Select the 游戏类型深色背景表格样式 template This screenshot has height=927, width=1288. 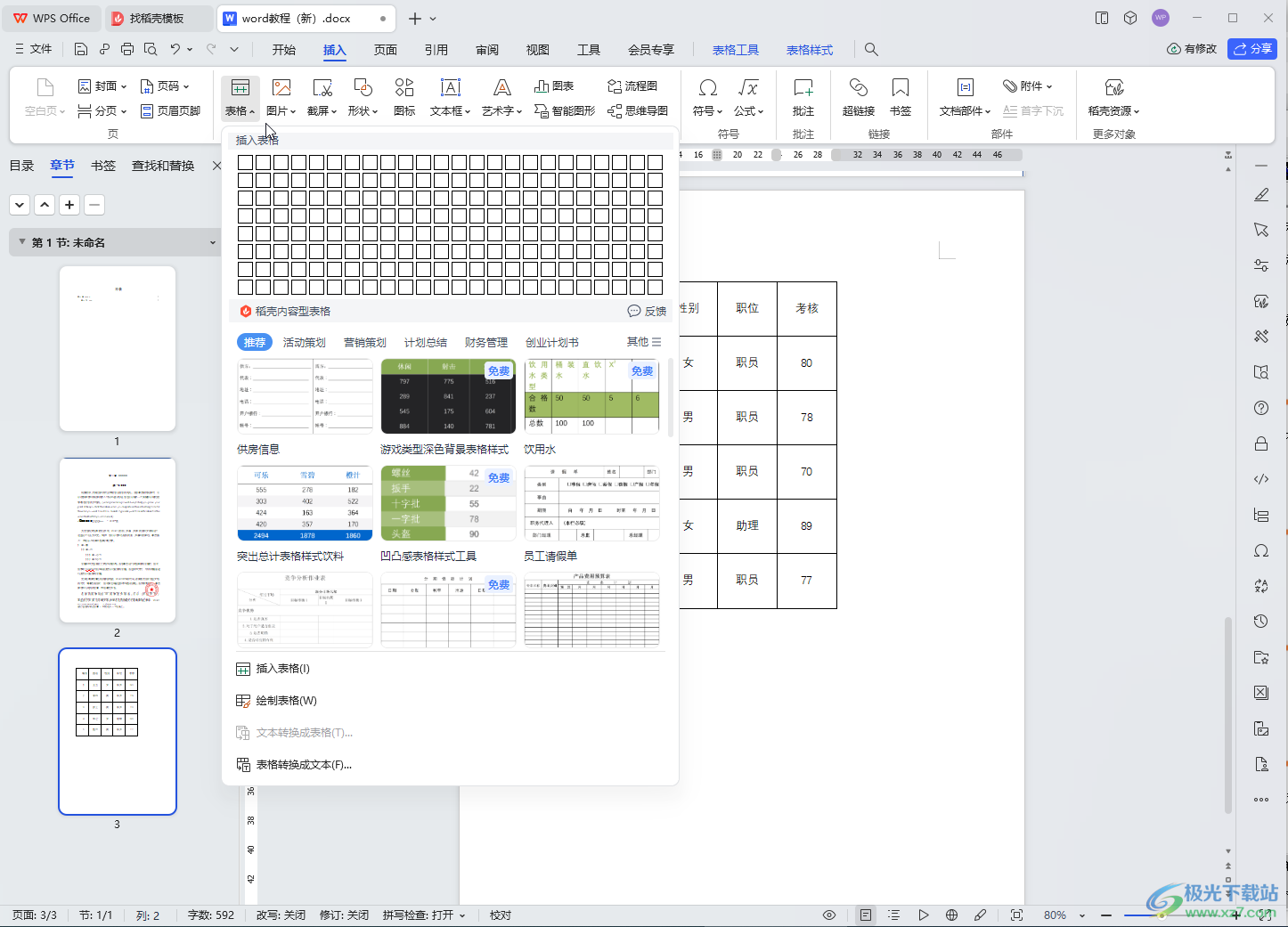click(x=448, y=396)
